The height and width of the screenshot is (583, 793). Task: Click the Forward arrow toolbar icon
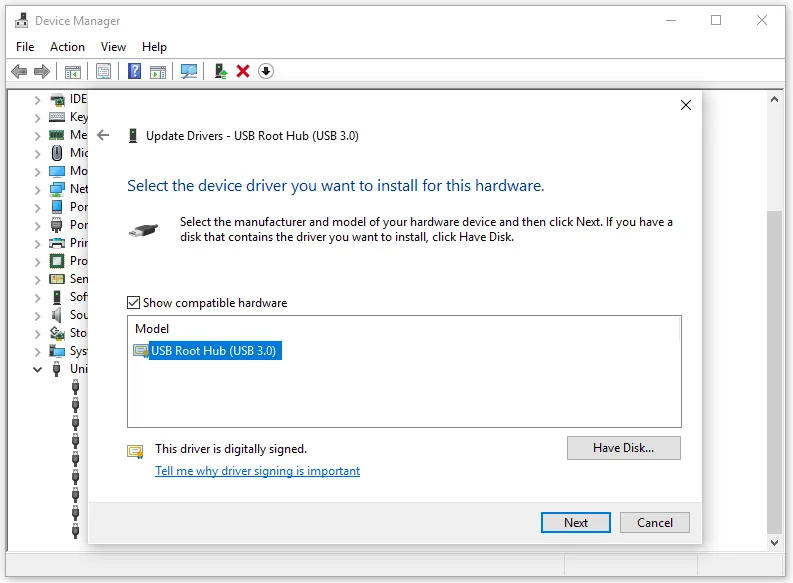42,71
